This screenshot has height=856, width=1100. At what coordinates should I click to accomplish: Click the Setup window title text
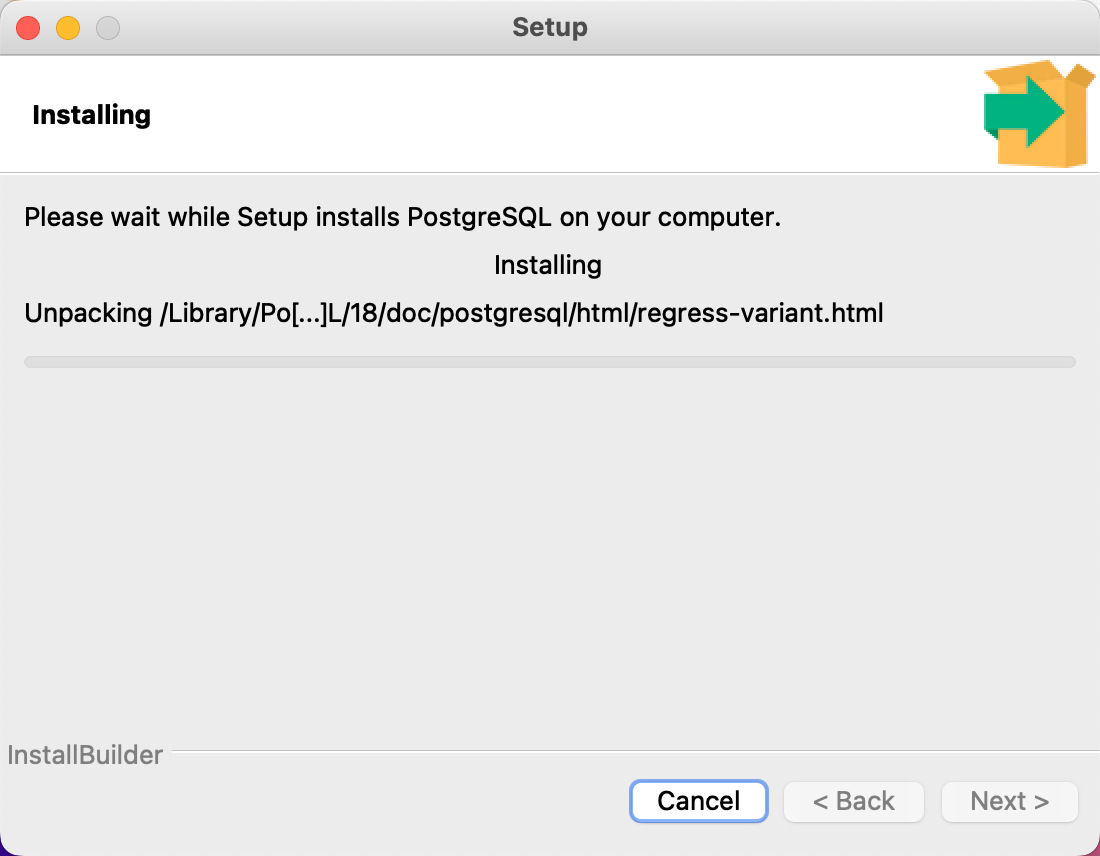point(550,27)
